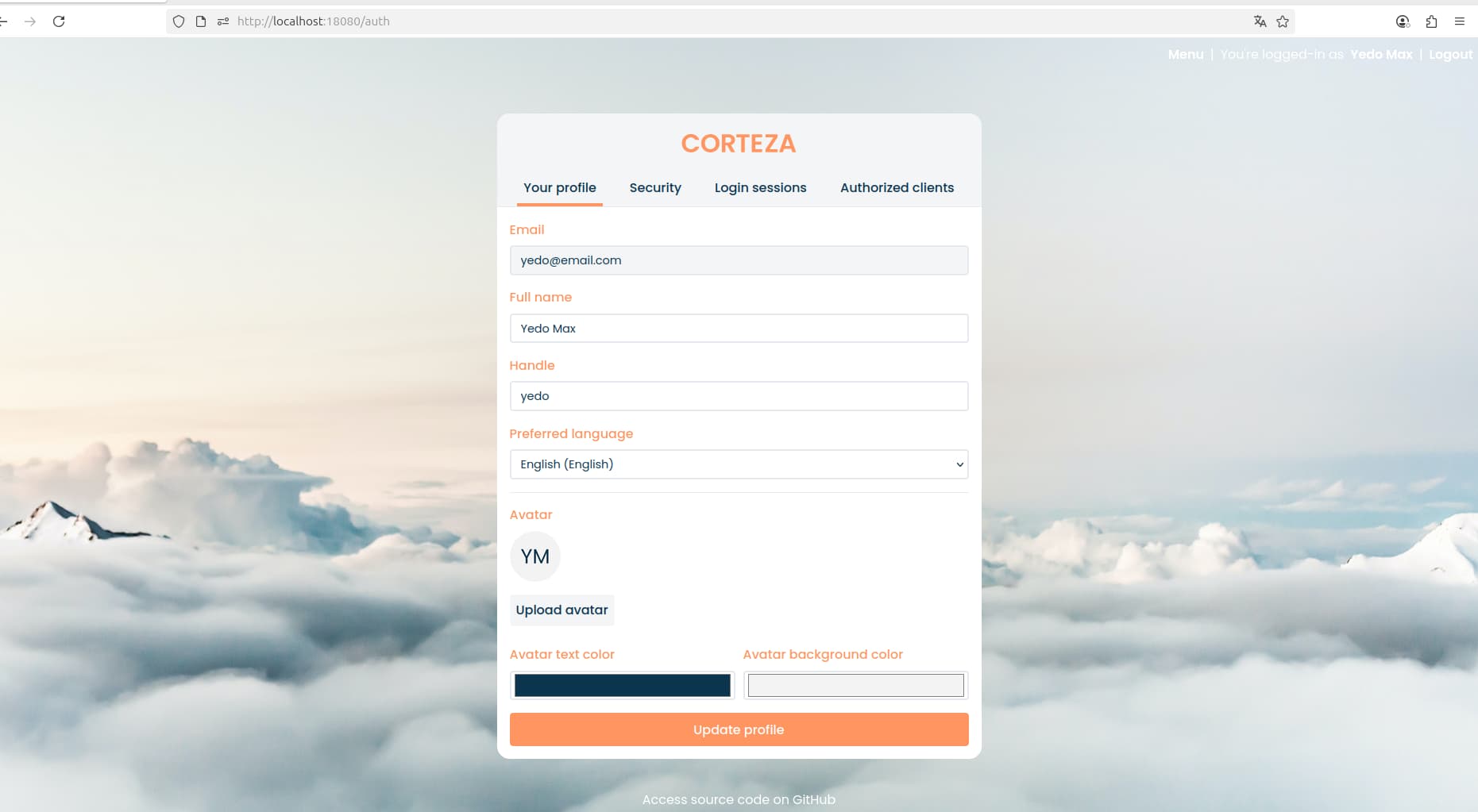This screenshot has height=812, width=1478.
Task: Open the Authorized clients tab
Action: pyautogui.click(x=897, y=188)
